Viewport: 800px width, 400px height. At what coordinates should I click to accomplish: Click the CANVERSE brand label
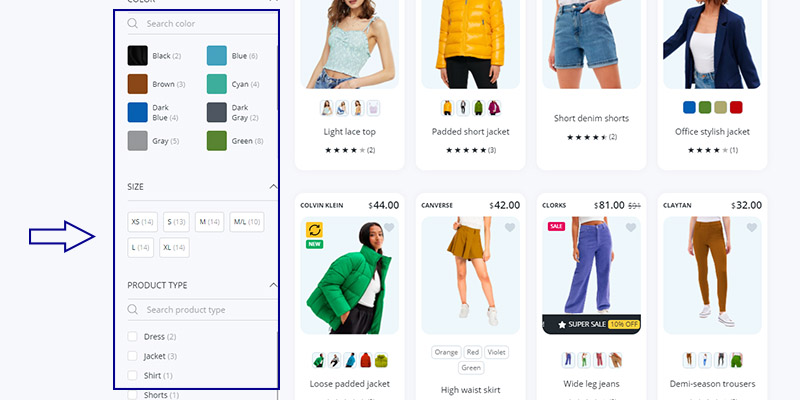(437, 206)
